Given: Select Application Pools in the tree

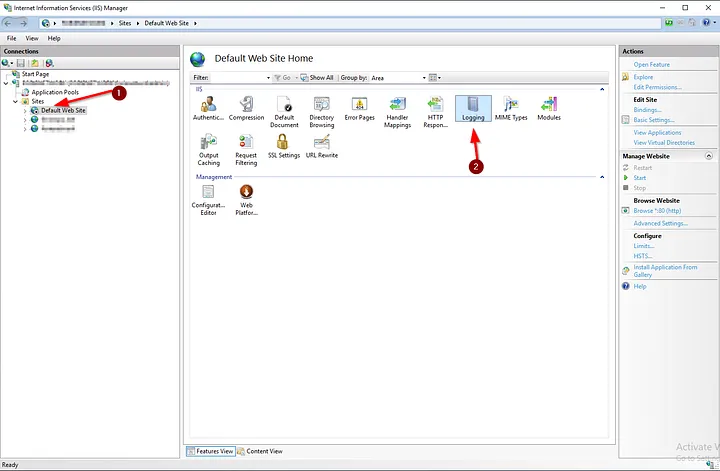Looking at the screenshot, I should pos(54,92).
